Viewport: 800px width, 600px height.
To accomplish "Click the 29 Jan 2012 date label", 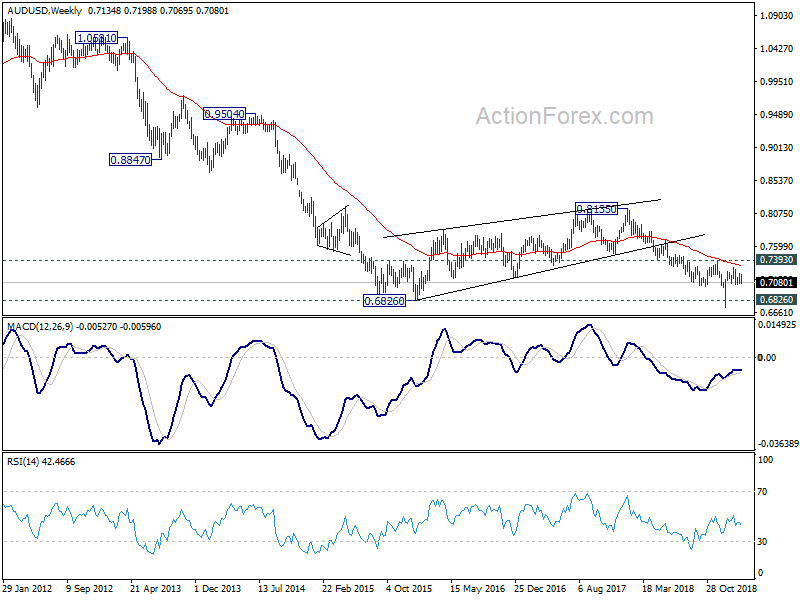I will pyautogui.click(x=28, y=589).
